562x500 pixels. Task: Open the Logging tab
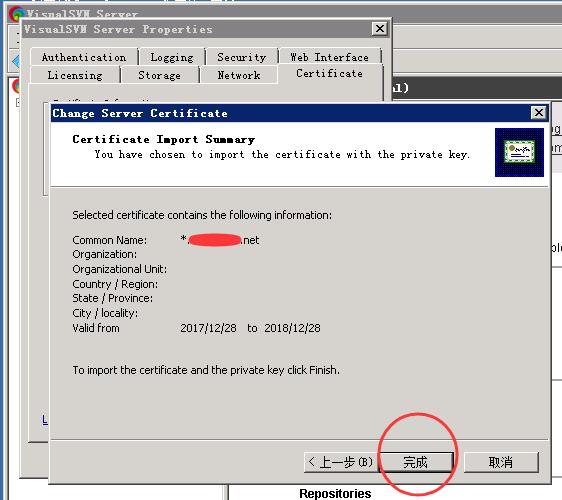click(172, 57)
